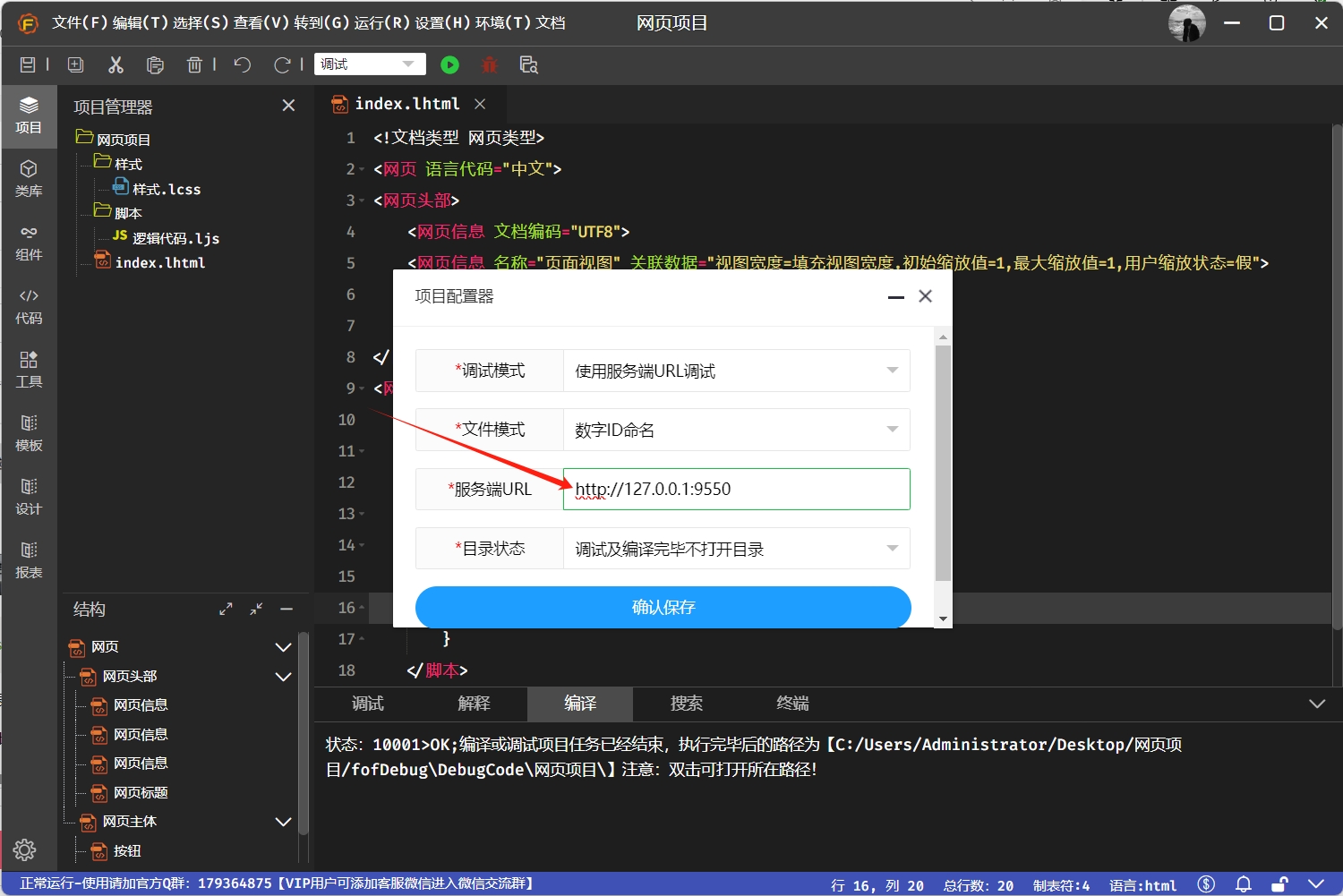The width and height of the screenshot is (1343, 896).
Task: Open the 类库 sidebar panel
Action: pyautogui.click(x=29, y=180)
